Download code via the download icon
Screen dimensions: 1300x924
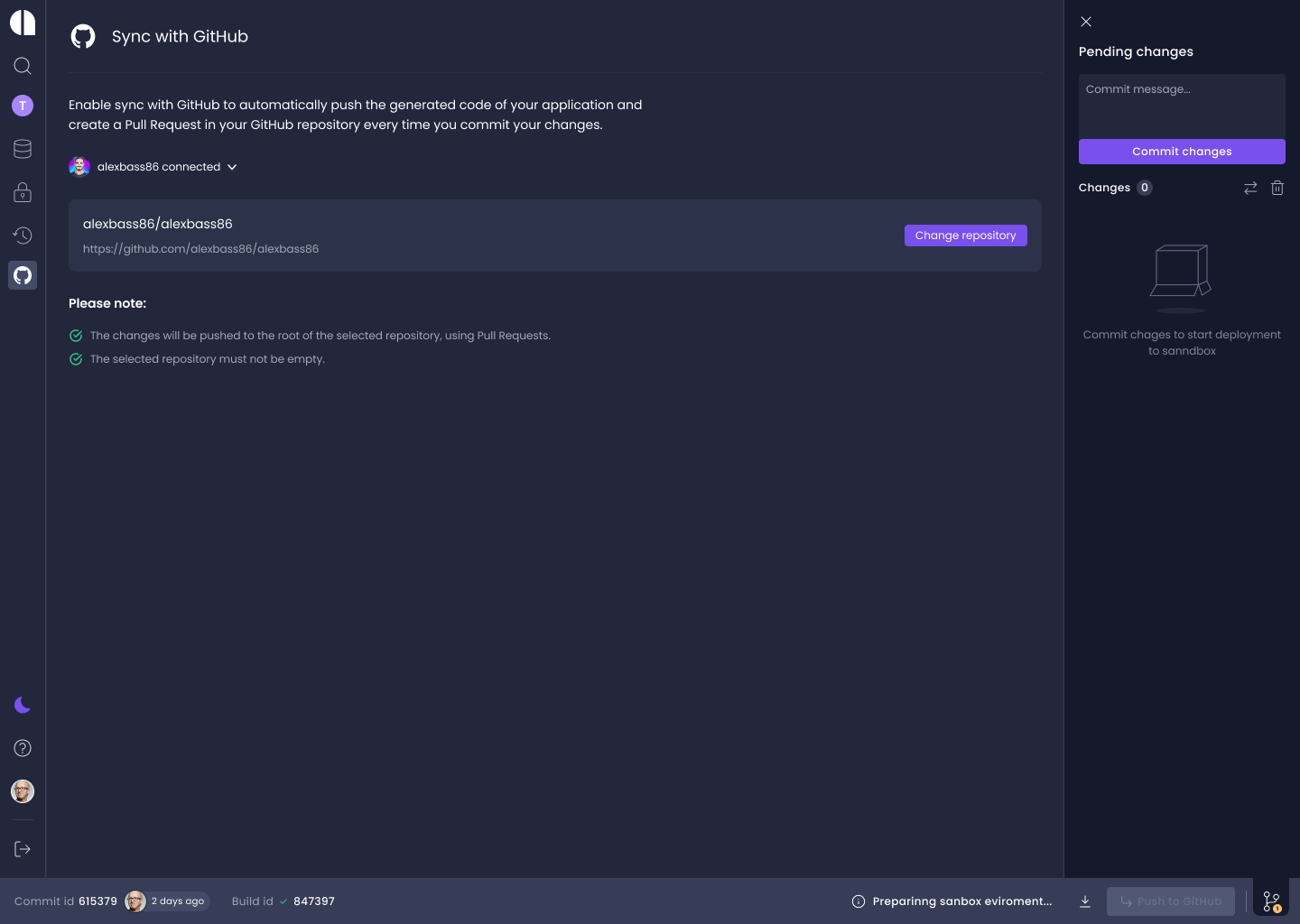(1085, 901)
